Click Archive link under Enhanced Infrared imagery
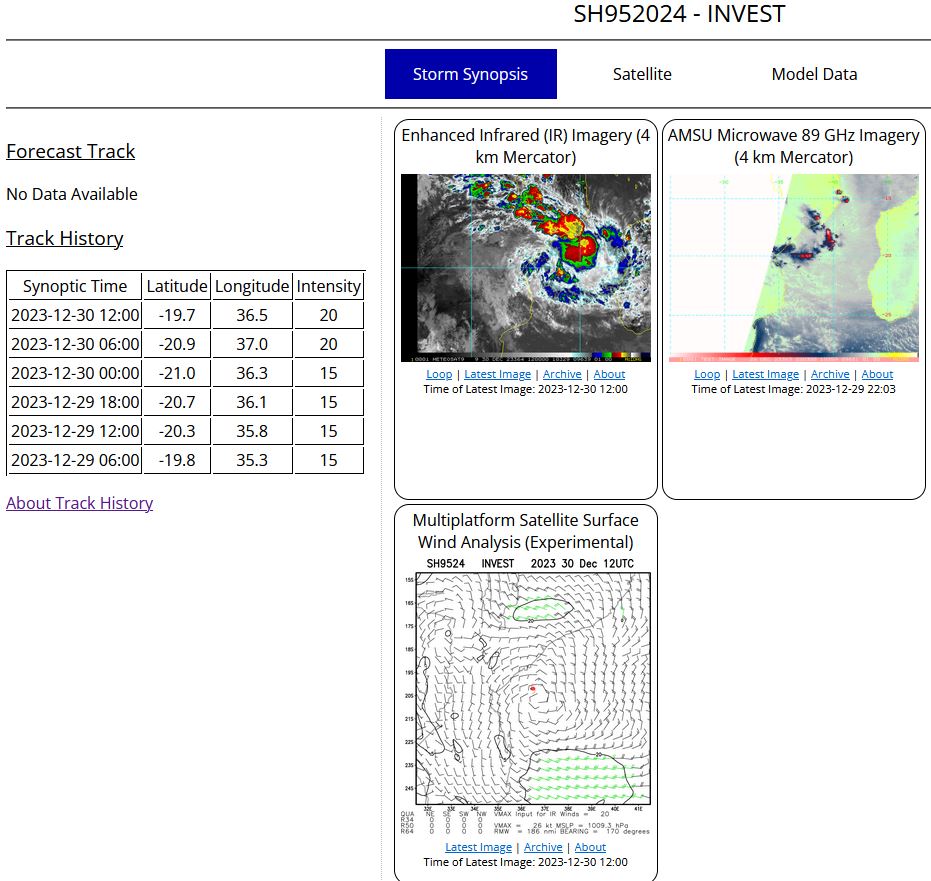The width and height of the screenshot is (931, 881). 562,374
